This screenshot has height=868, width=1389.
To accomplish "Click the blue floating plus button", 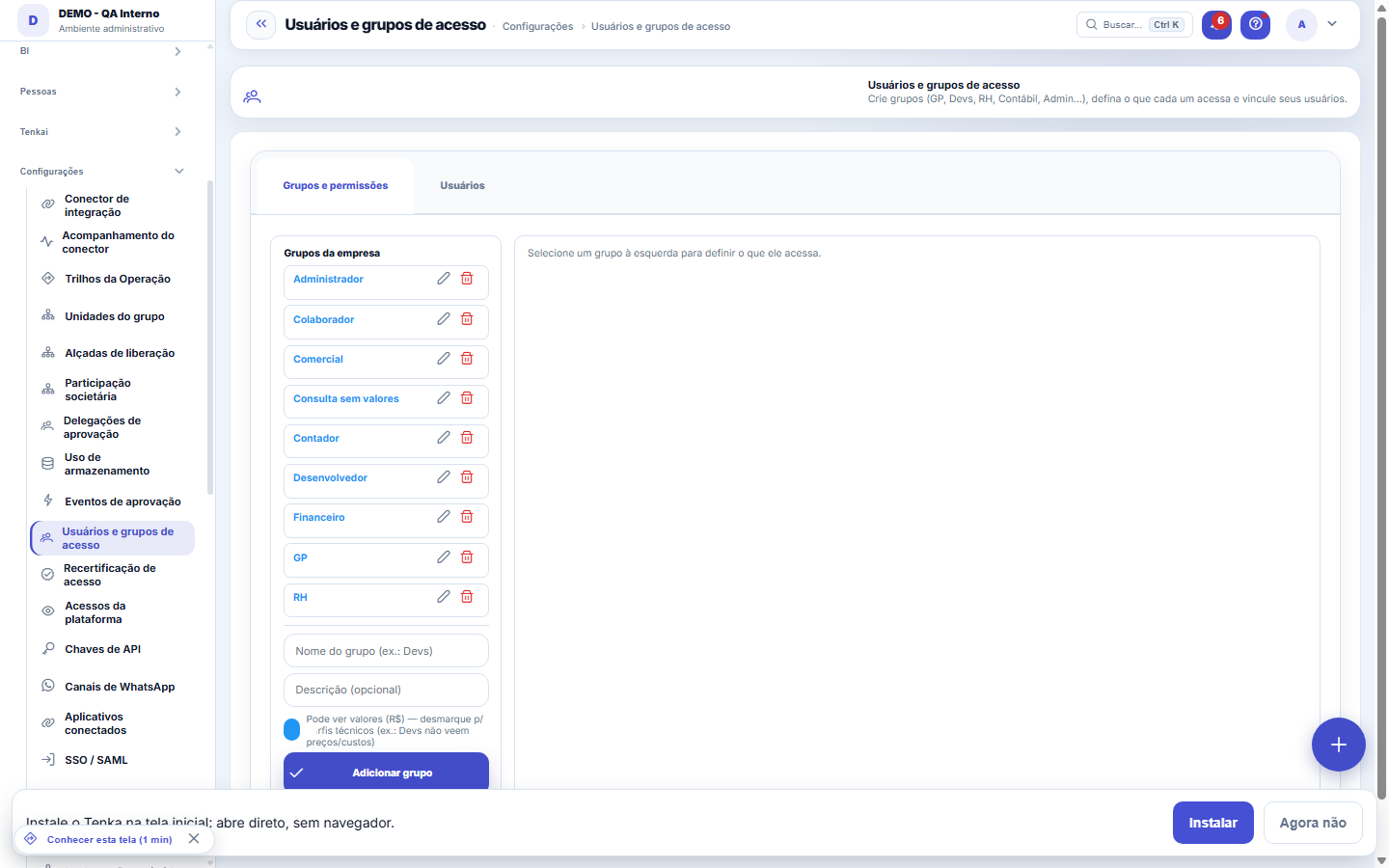I will pyautogui.click(x=1339, y=745).
